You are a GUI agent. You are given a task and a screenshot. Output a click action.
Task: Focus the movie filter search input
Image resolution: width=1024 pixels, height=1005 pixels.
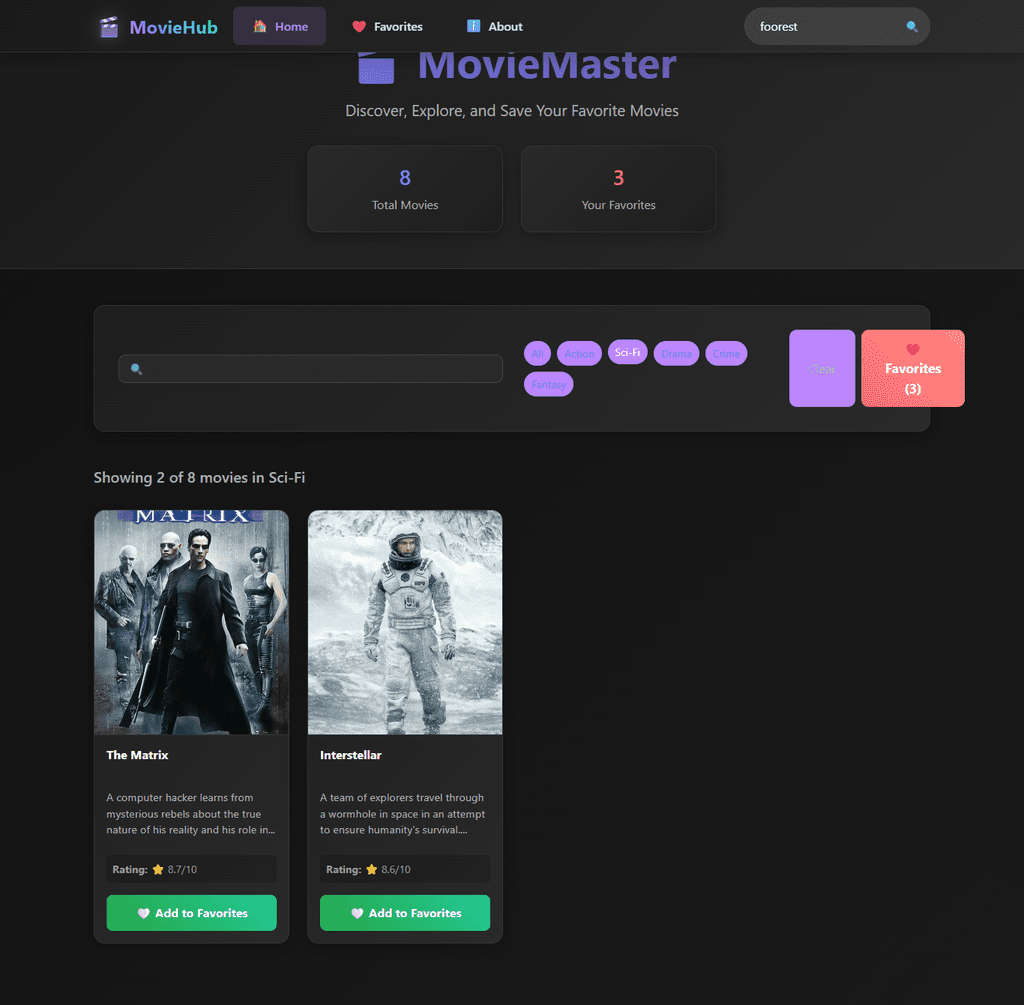point(311,369)
